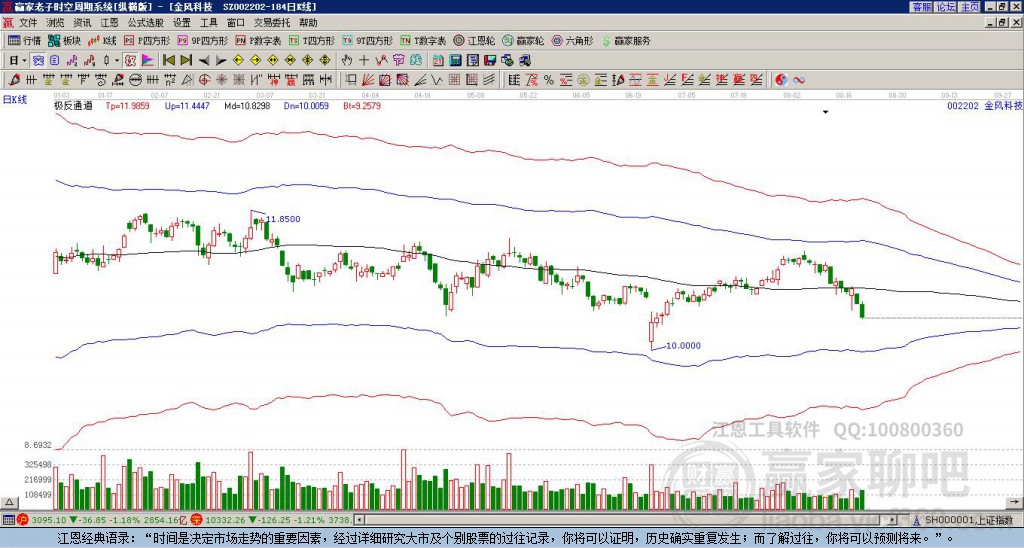Click the horizontal scrollbar right arrow
The width and height of the screenshot is (1024, 548).
click(x=893, y=520)
